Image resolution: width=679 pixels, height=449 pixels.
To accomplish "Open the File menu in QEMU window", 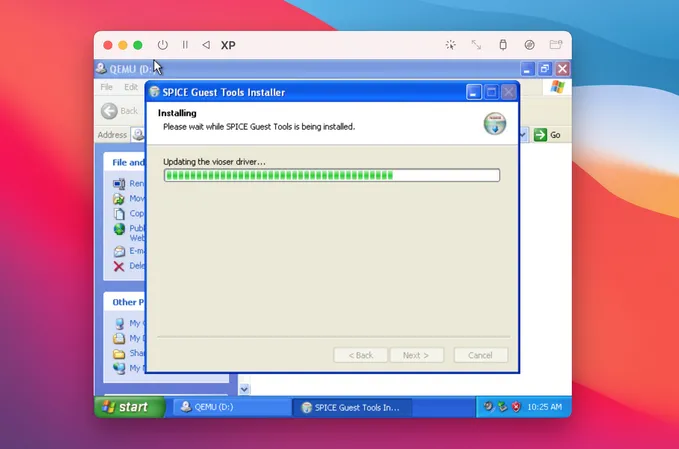I will (106, 87).
